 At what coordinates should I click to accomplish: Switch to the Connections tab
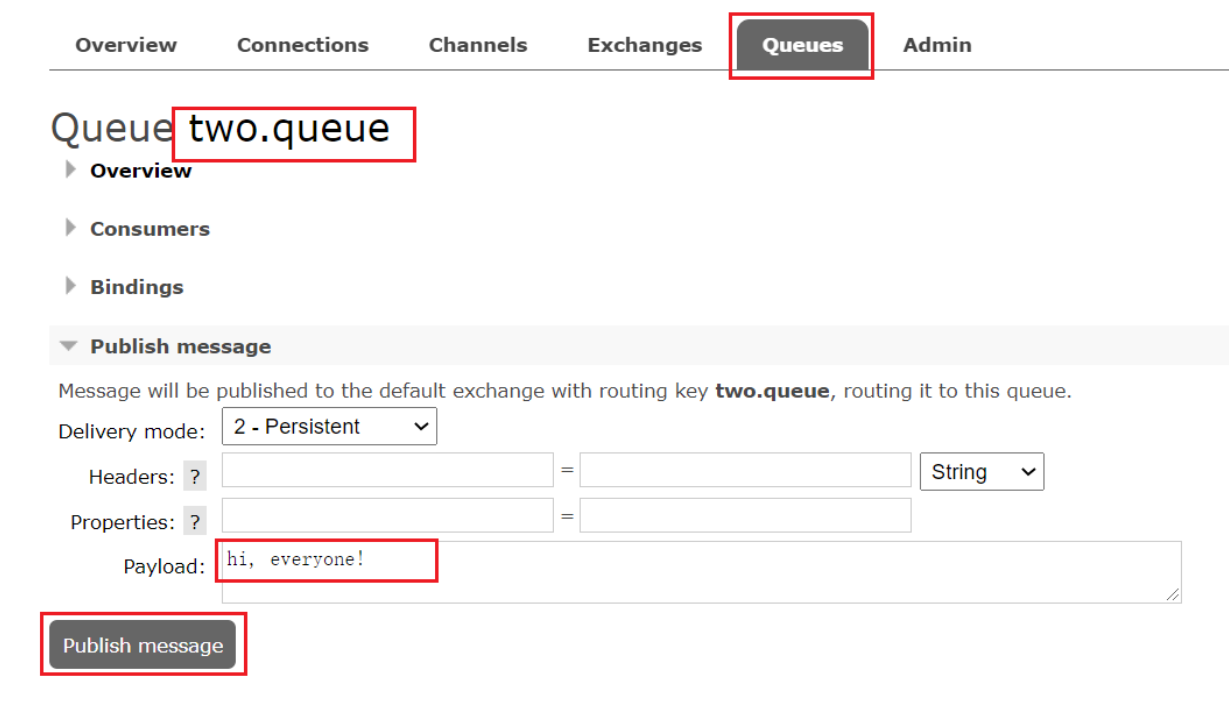[x=302, y=45]
